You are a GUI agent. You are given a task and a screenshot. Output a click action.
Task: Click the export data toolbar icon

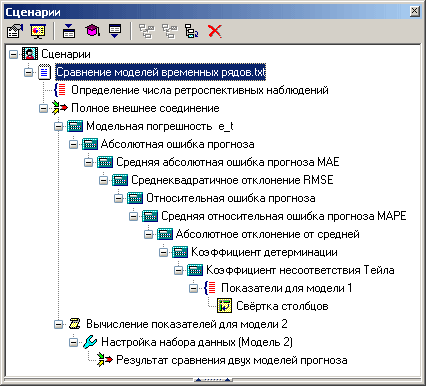[115, 31]
